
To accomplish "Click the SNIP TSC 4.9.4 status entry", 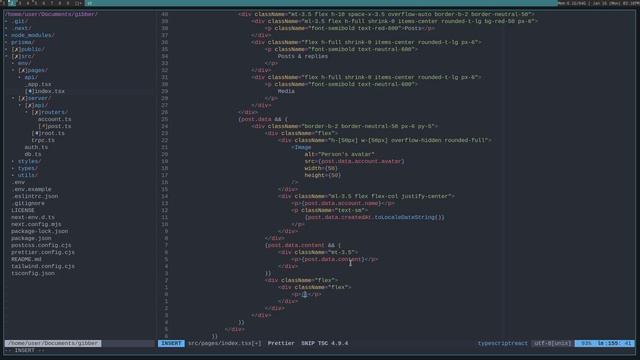I will 325,343.
